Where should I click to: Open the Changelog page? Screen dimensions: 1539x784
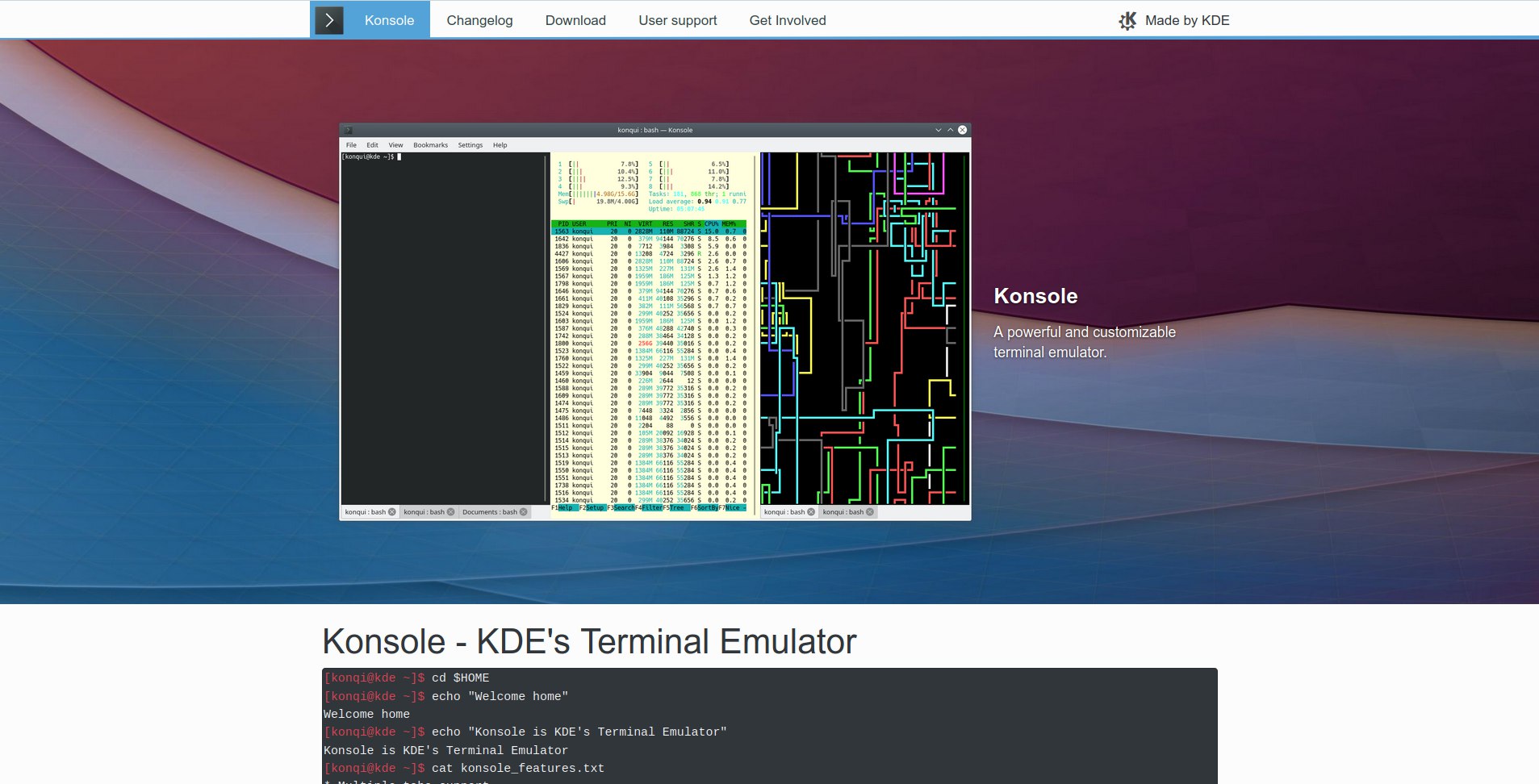pos(479,20)
